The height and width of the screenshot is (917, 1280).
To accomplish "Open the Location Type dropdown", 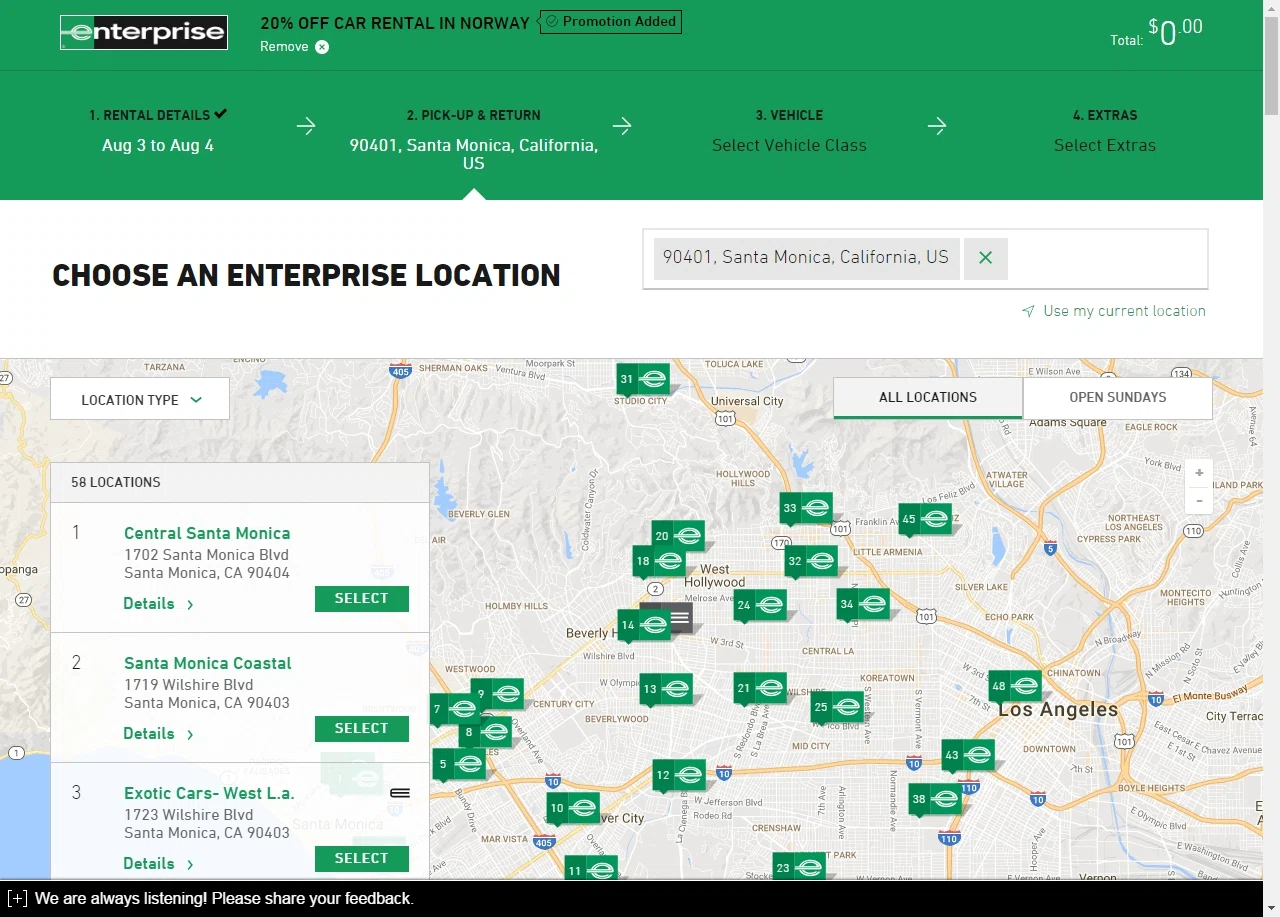I will pyautogui.click(x=140, y=399).
